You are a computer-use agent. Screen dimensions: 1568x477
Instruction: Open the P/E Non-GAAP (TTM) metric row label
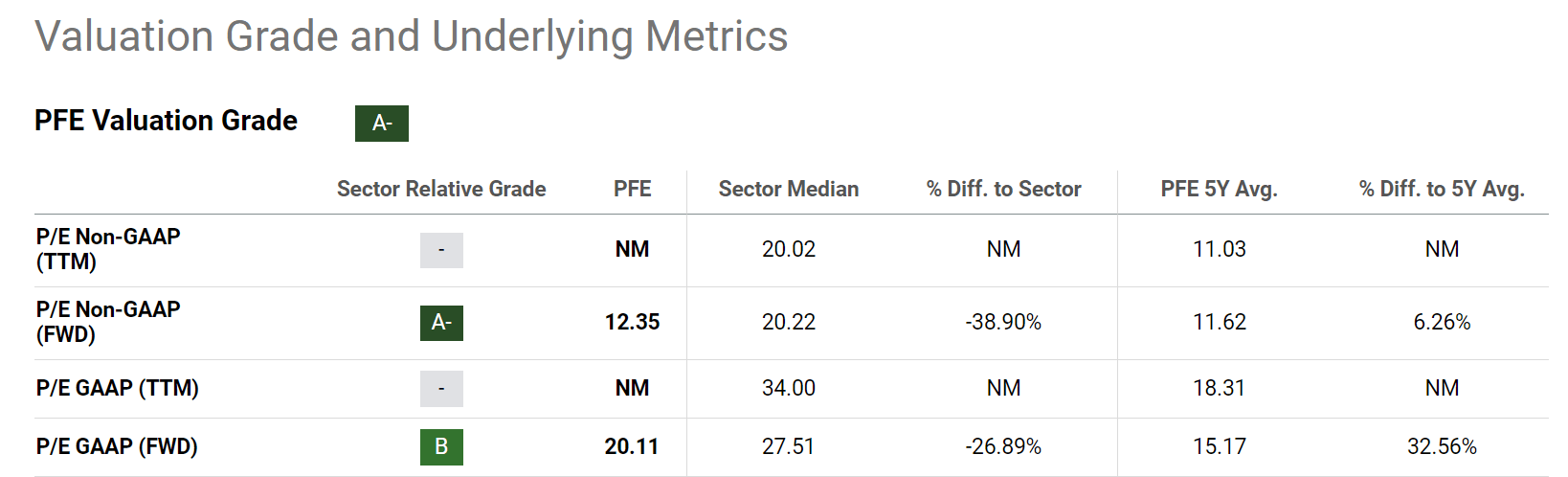tap(108, 249)
